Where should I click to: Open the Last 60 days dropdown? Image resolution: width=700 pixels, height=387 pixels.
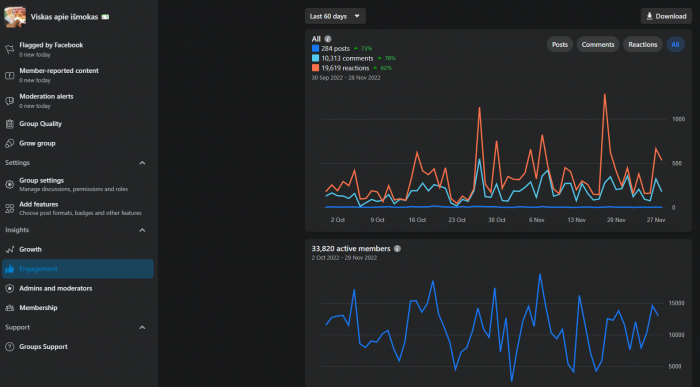335,16
